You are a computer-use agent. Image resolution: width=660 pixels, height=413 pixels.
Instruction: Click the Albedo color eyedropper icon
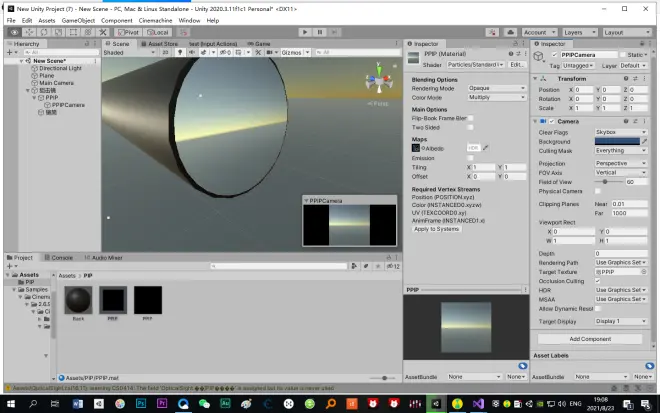[487, 147]
